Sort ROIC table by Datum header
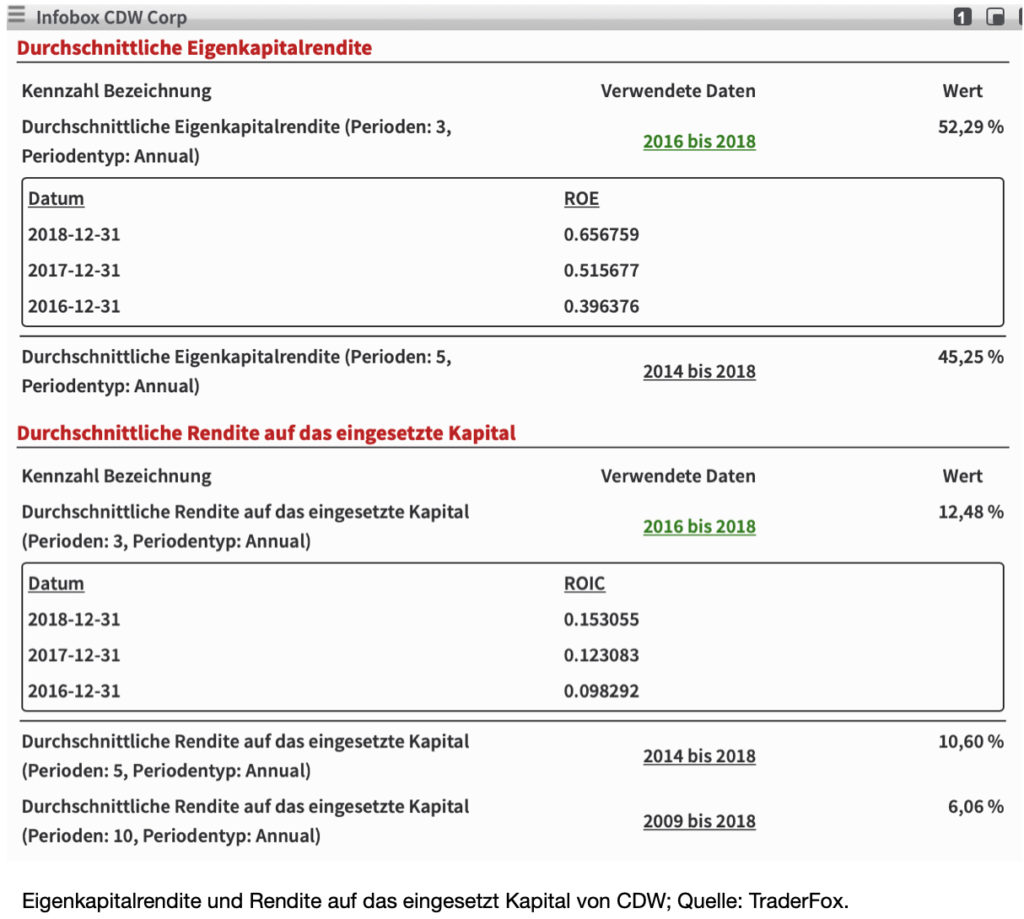 tap(56, 583)
